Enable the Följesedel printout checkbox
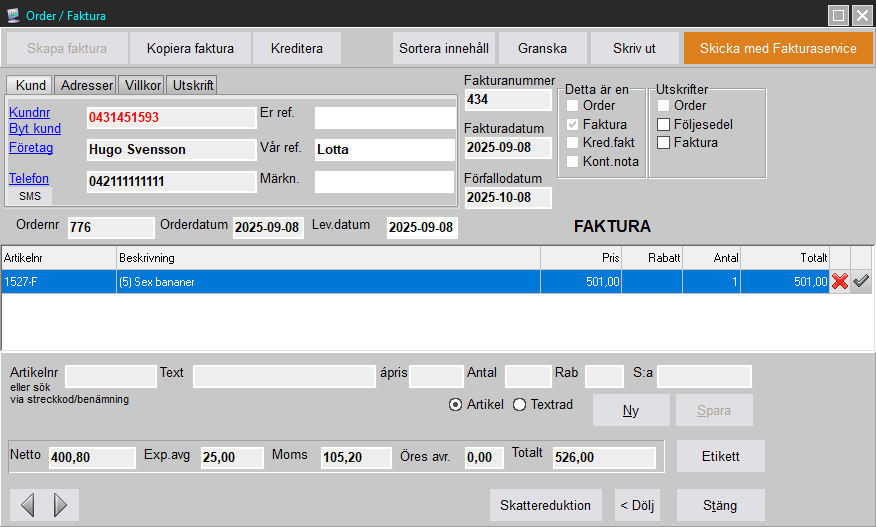 click(663, 124)
